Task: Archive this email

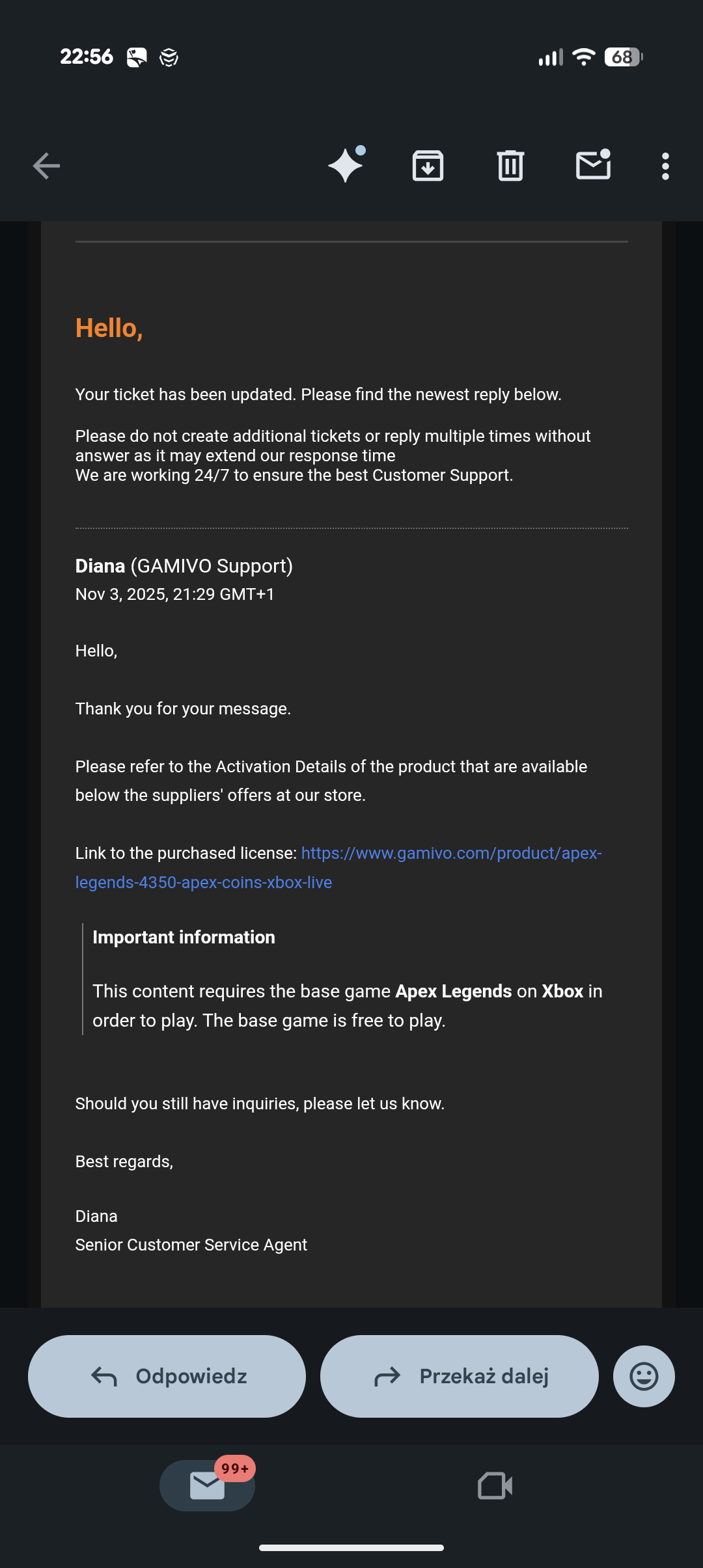Action: 428,166
